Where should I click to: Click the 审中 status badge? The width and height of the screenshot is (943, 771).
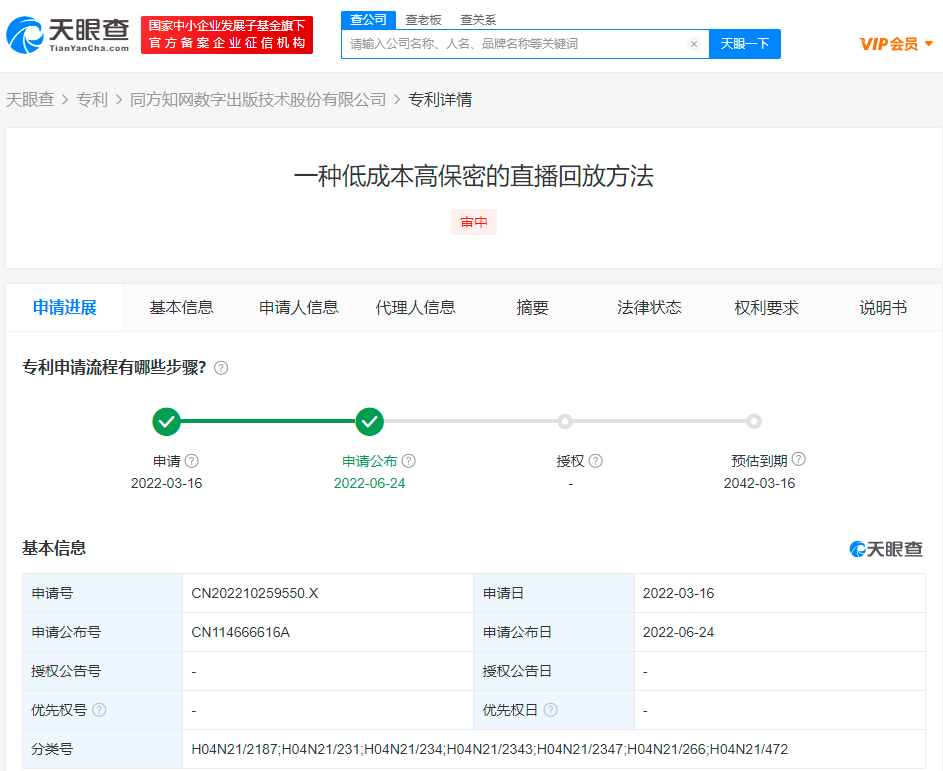click(474, 222)
